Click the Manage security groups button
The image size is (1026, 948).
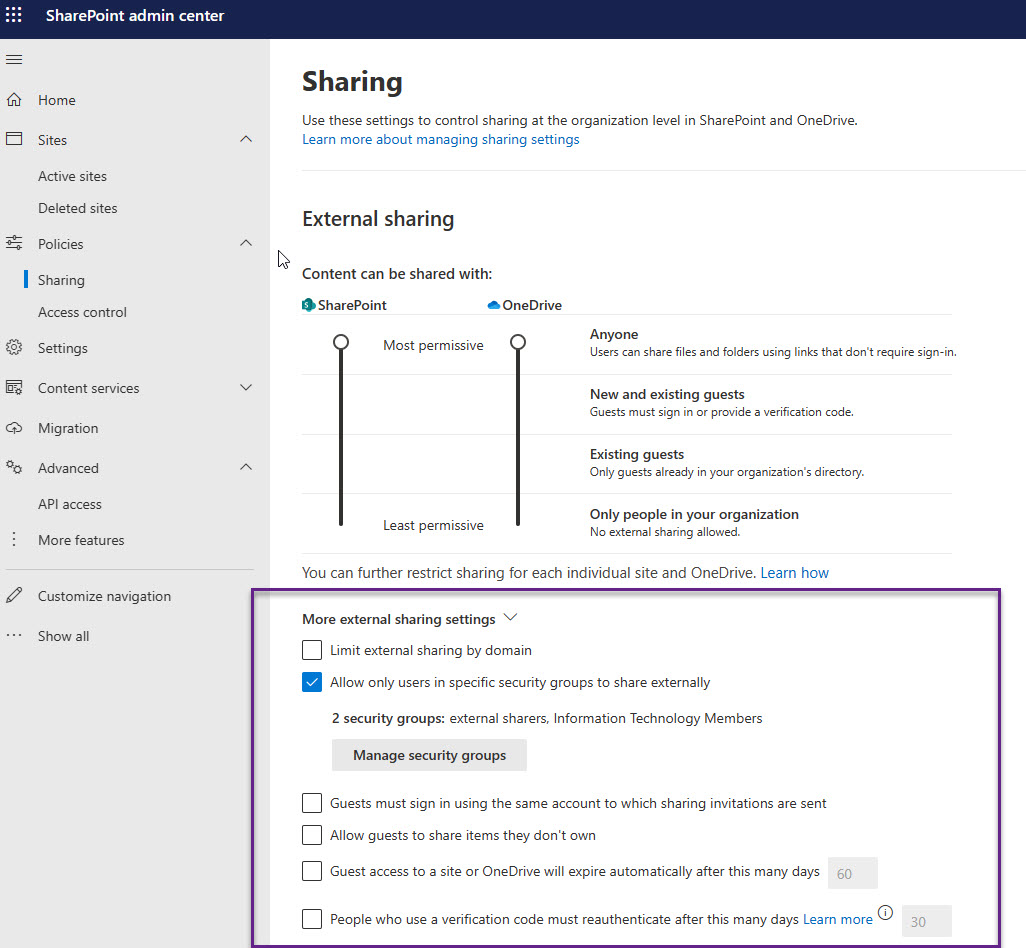(429, 755)
